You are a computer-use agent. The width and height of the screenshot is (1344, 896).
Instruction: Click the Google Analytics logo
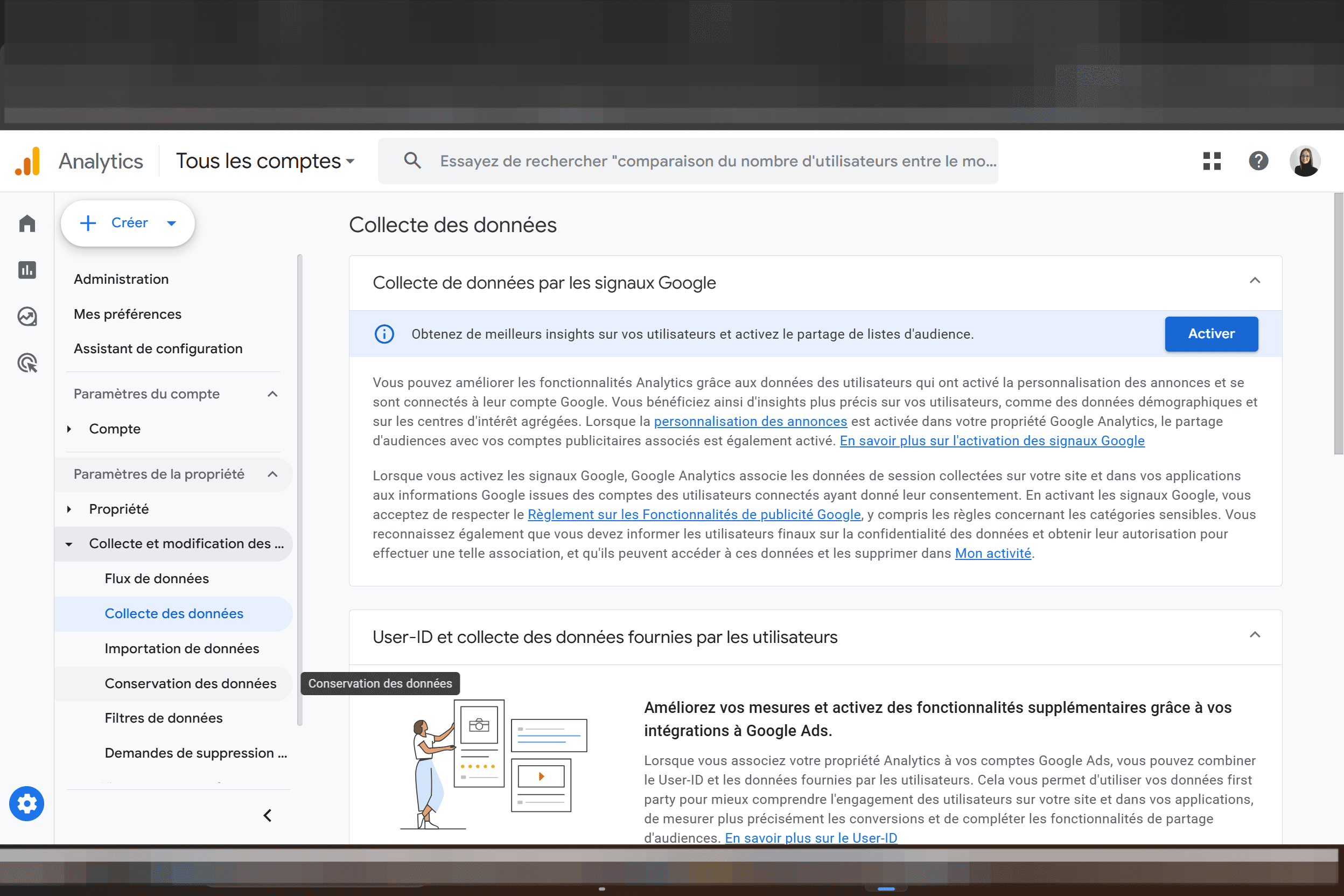click(27, 161)
